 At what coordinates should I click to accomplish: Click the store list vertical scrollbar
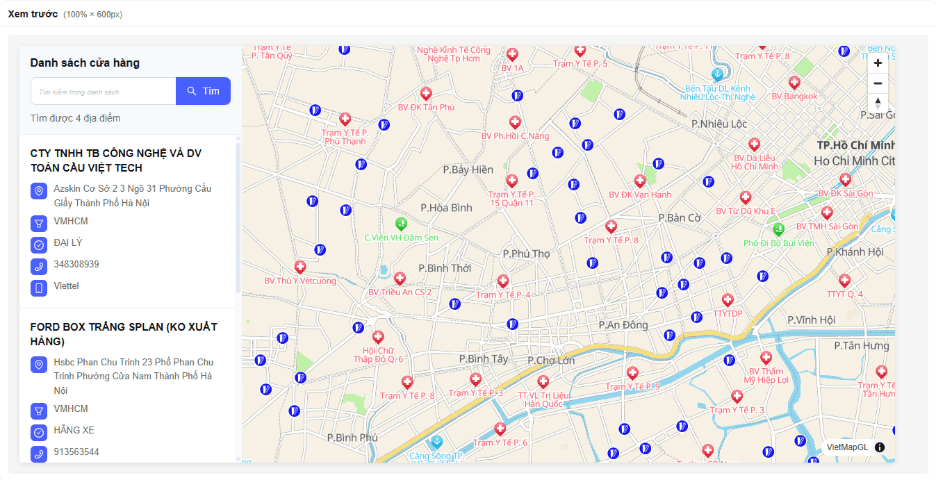point(238,218)
